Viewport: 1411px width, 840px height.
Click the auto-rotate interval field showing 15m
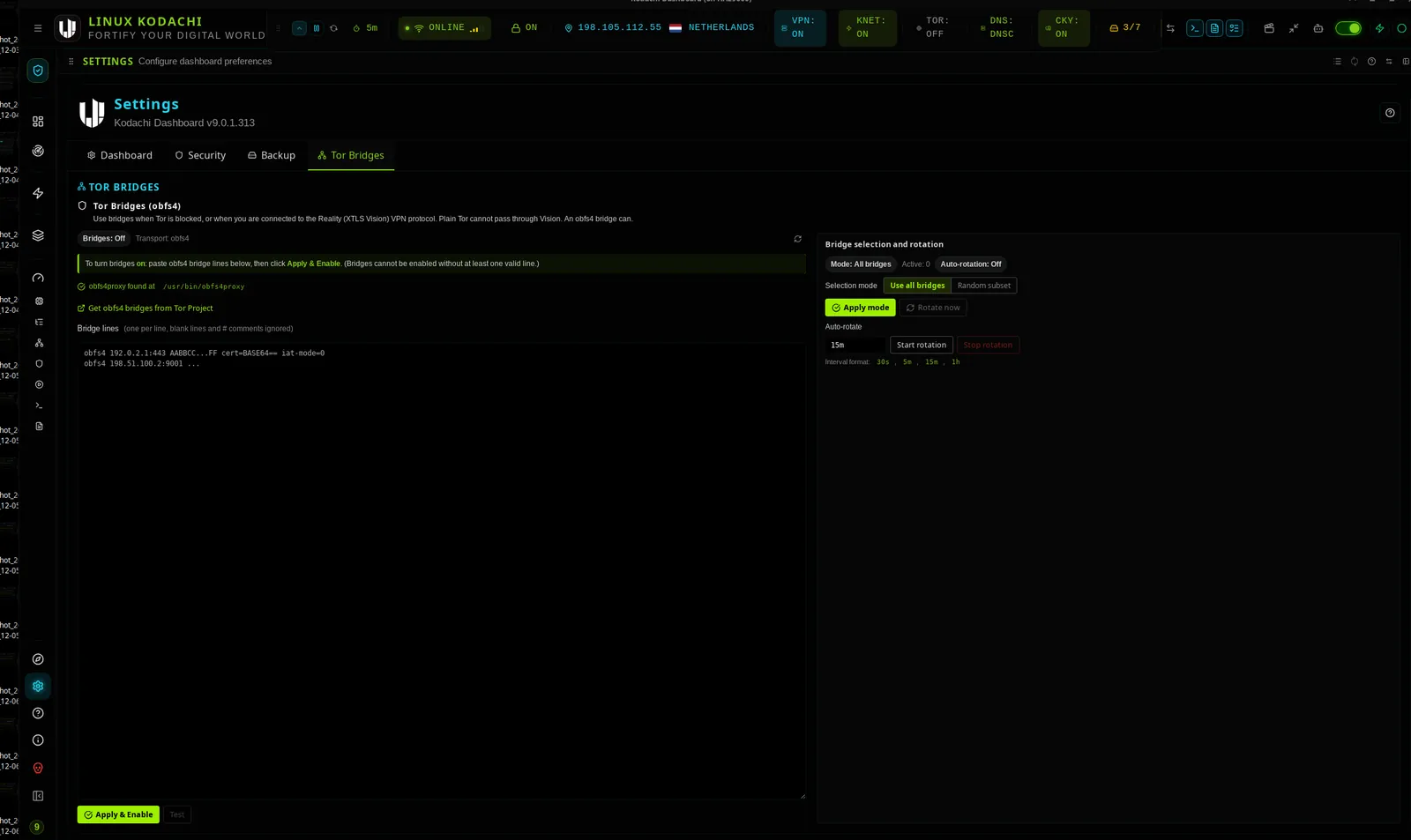pos(855,346)
